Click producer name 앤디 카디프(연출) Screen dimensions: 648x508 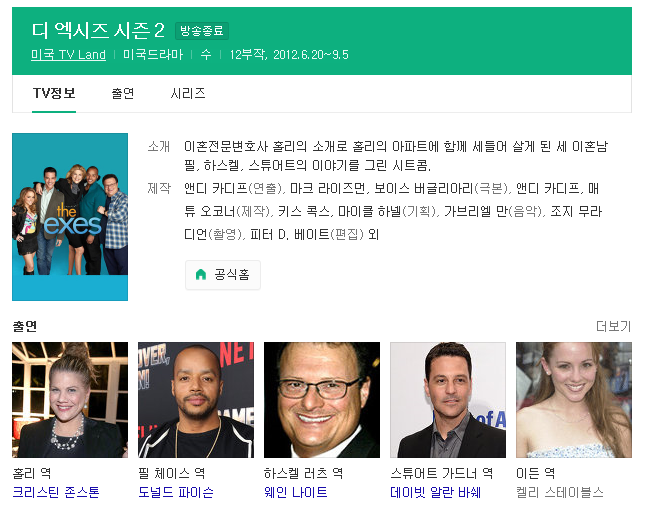(233, 188)
